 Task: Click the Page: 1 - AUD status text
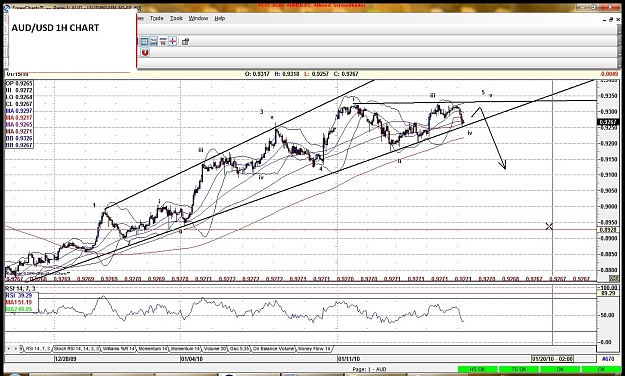click(x=369, y=370)
